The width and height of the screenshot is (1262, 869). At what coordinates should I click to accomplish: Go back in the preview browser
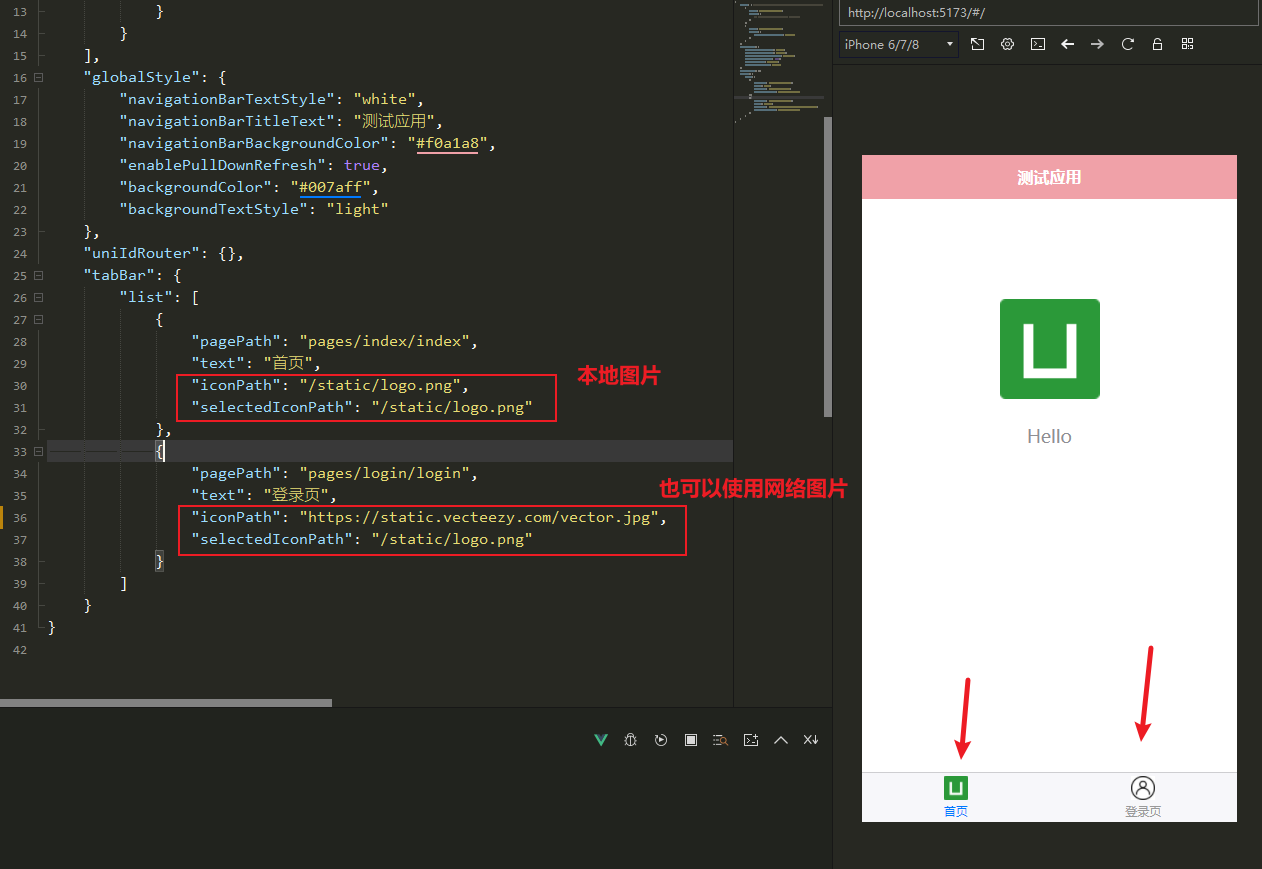coord(1068,44)
